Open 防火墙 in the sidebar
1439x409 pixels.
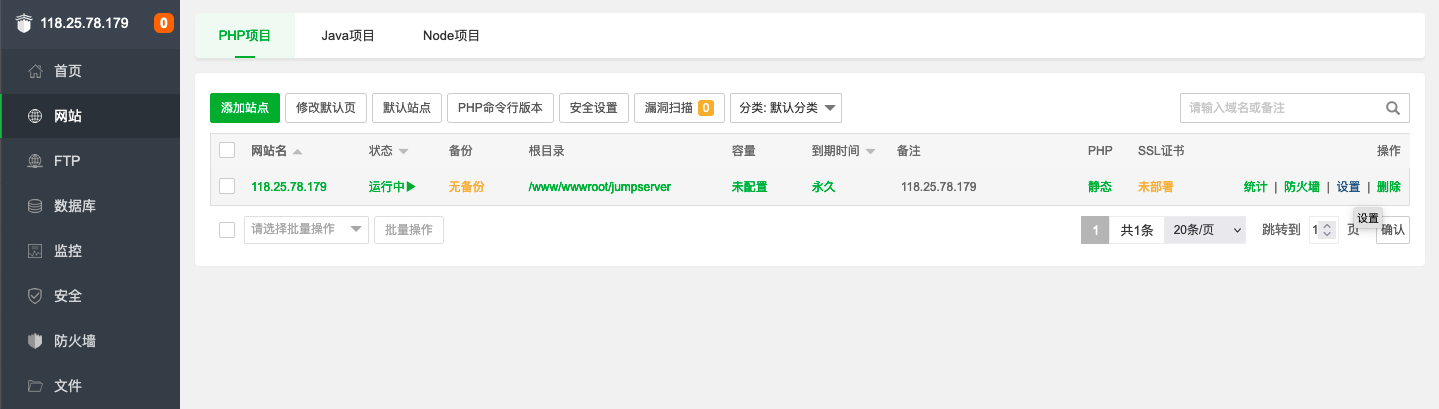point(90,341)
